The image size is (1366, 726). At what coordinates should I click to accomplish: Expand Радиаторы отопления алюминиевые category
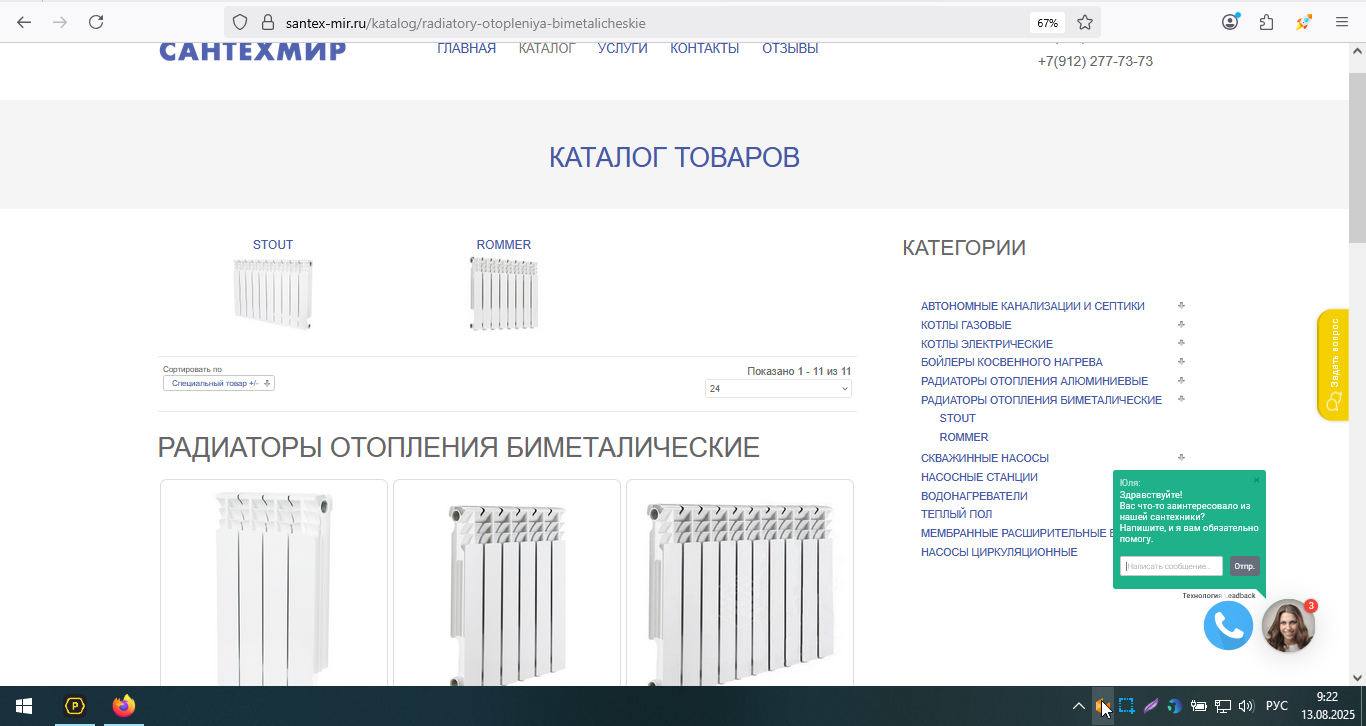[1181, 381]
